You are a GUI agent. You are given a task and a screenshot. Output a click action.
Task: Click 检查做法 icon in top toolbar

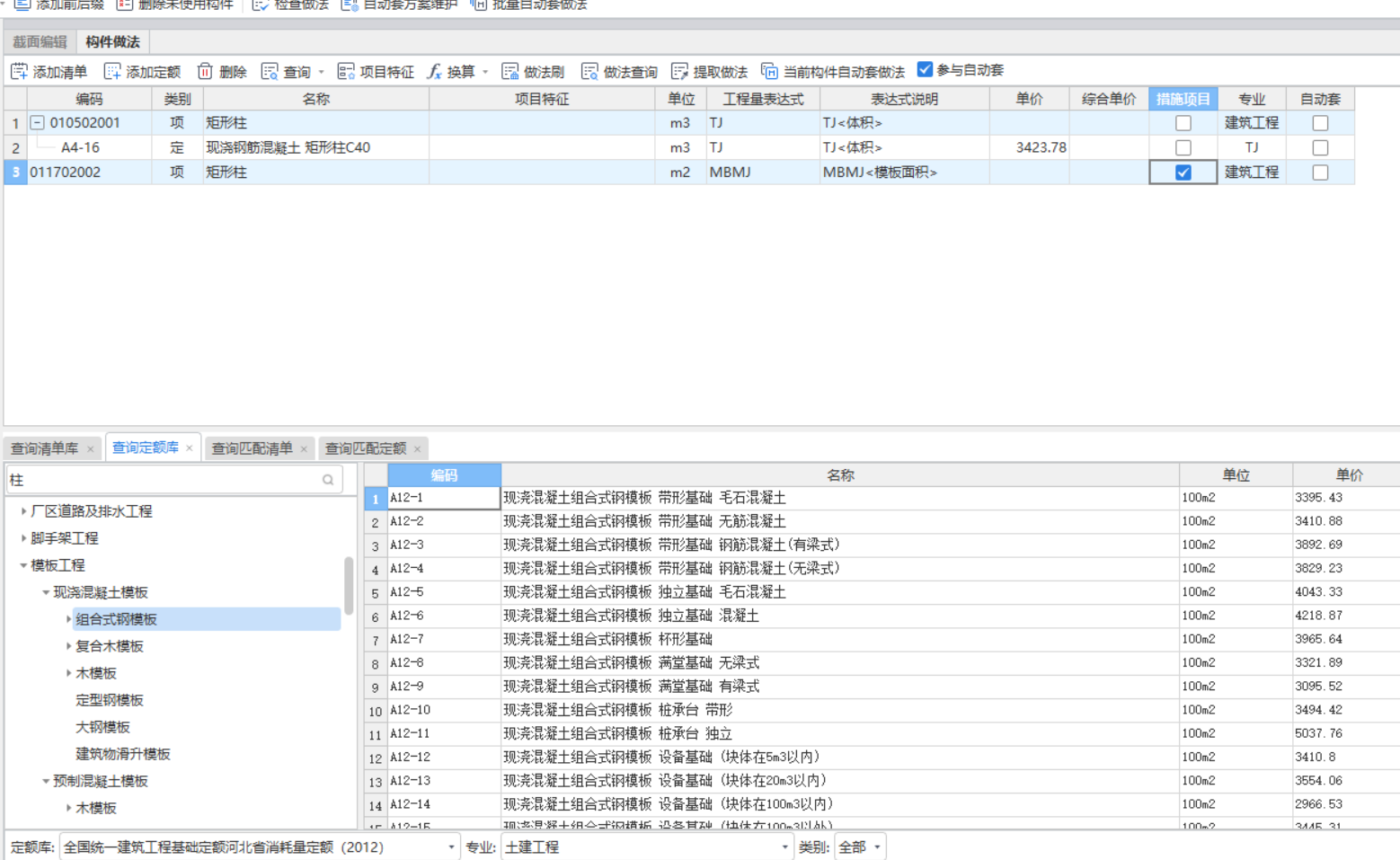[261, 4]
